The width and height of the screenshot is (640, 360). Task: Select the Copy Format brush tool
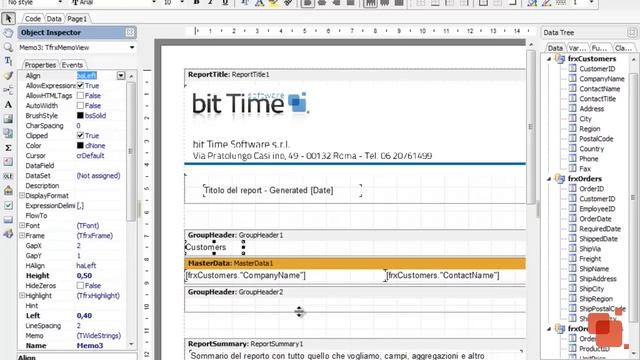coord(8,76)
